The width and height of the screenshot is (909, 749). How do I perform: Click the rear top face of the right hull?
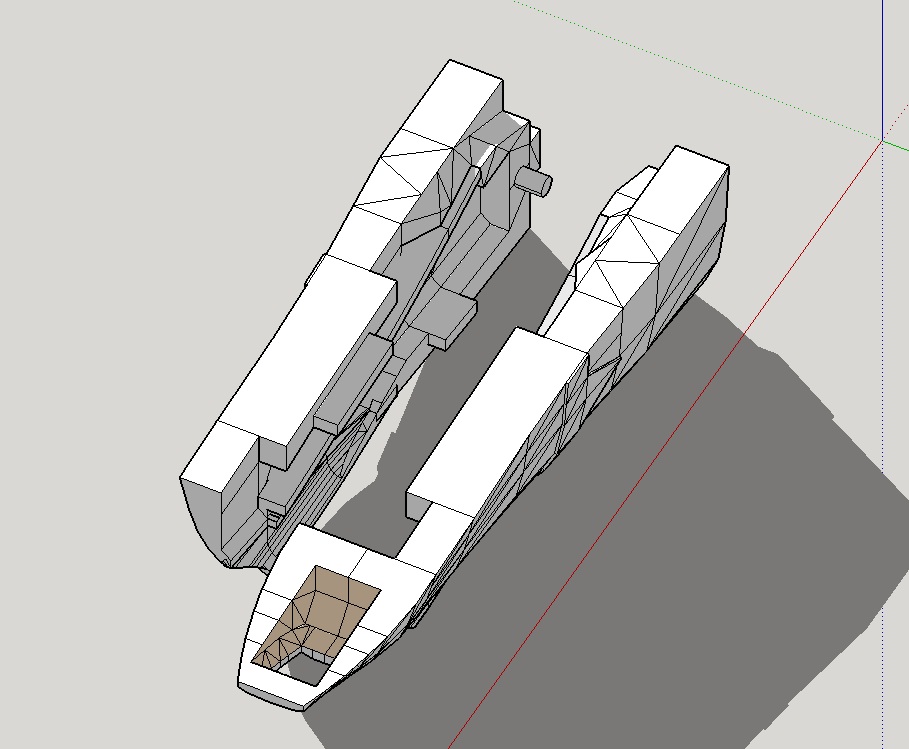point(680,185)
